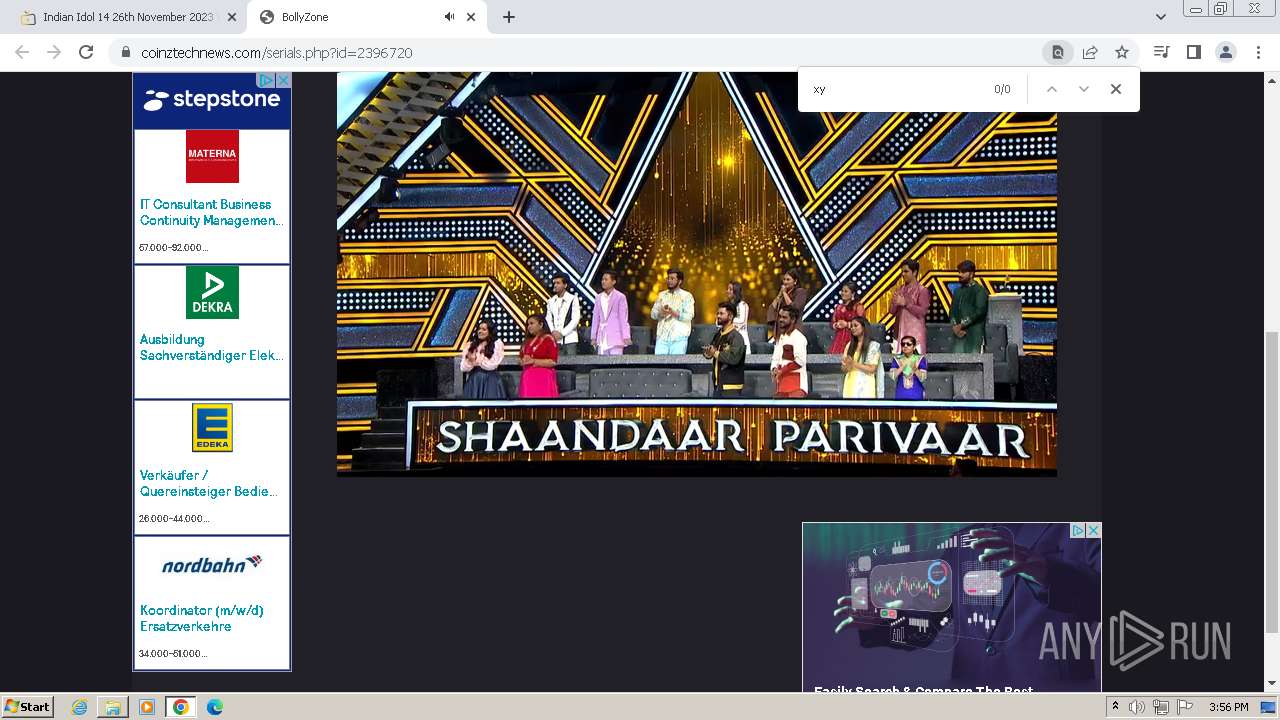This screenshot has height=720, width=1280.
Task: Click the 3:56 PM clock
Action: (1228, 707)
